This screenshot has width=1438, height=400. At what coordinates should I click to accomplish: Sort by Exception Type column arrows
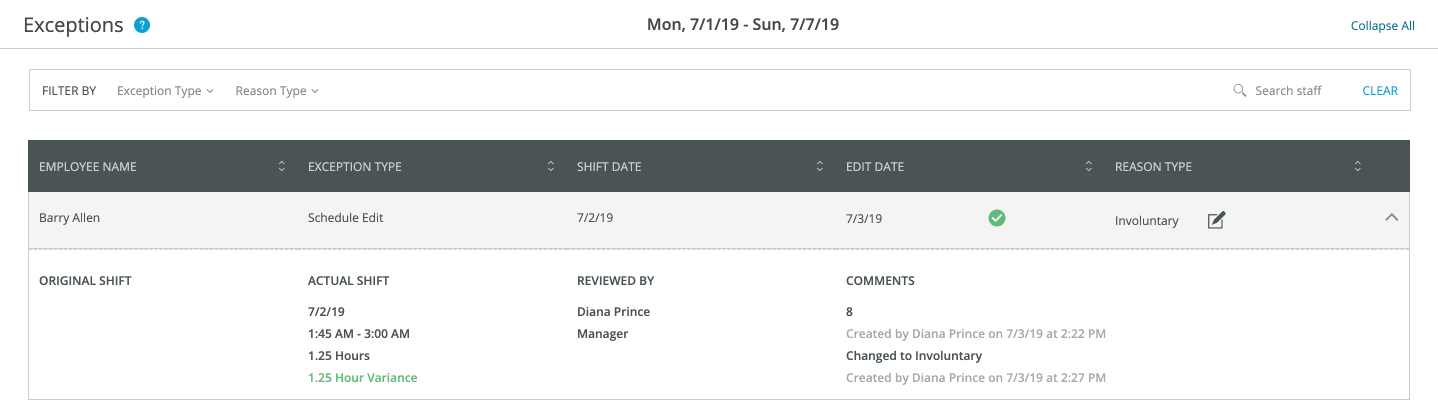coord(551,166)
